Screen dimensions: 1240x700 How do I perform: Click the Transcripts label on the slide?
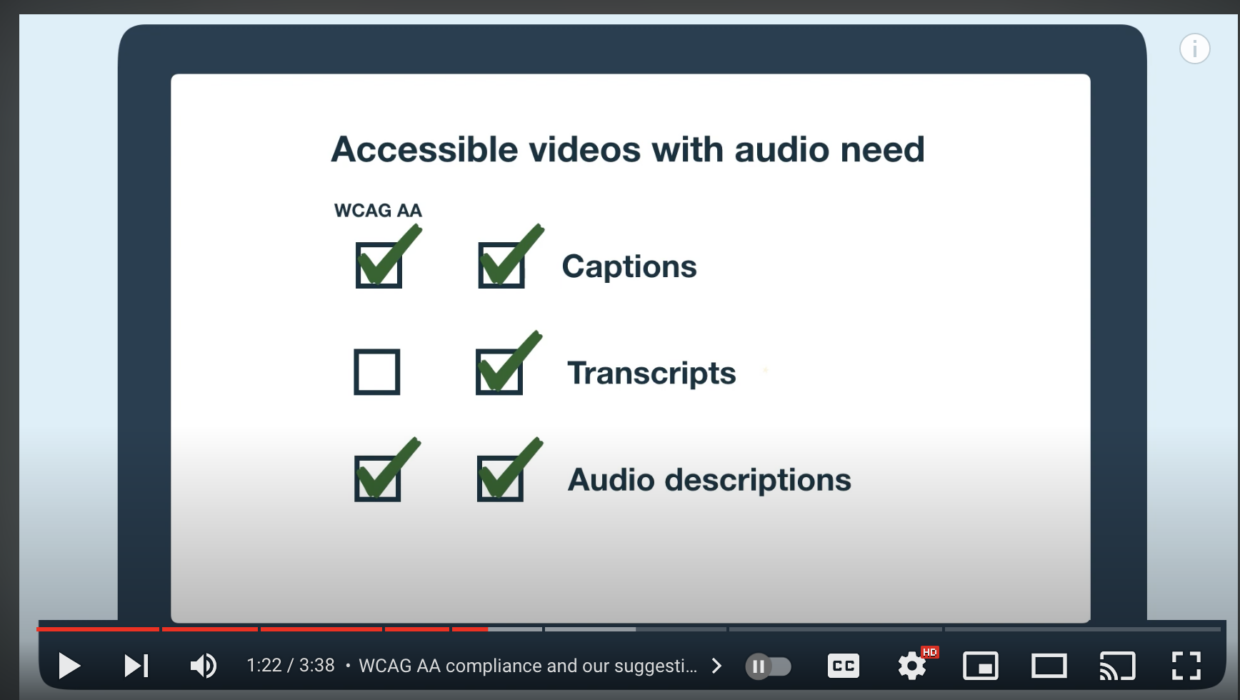[651, 372]
